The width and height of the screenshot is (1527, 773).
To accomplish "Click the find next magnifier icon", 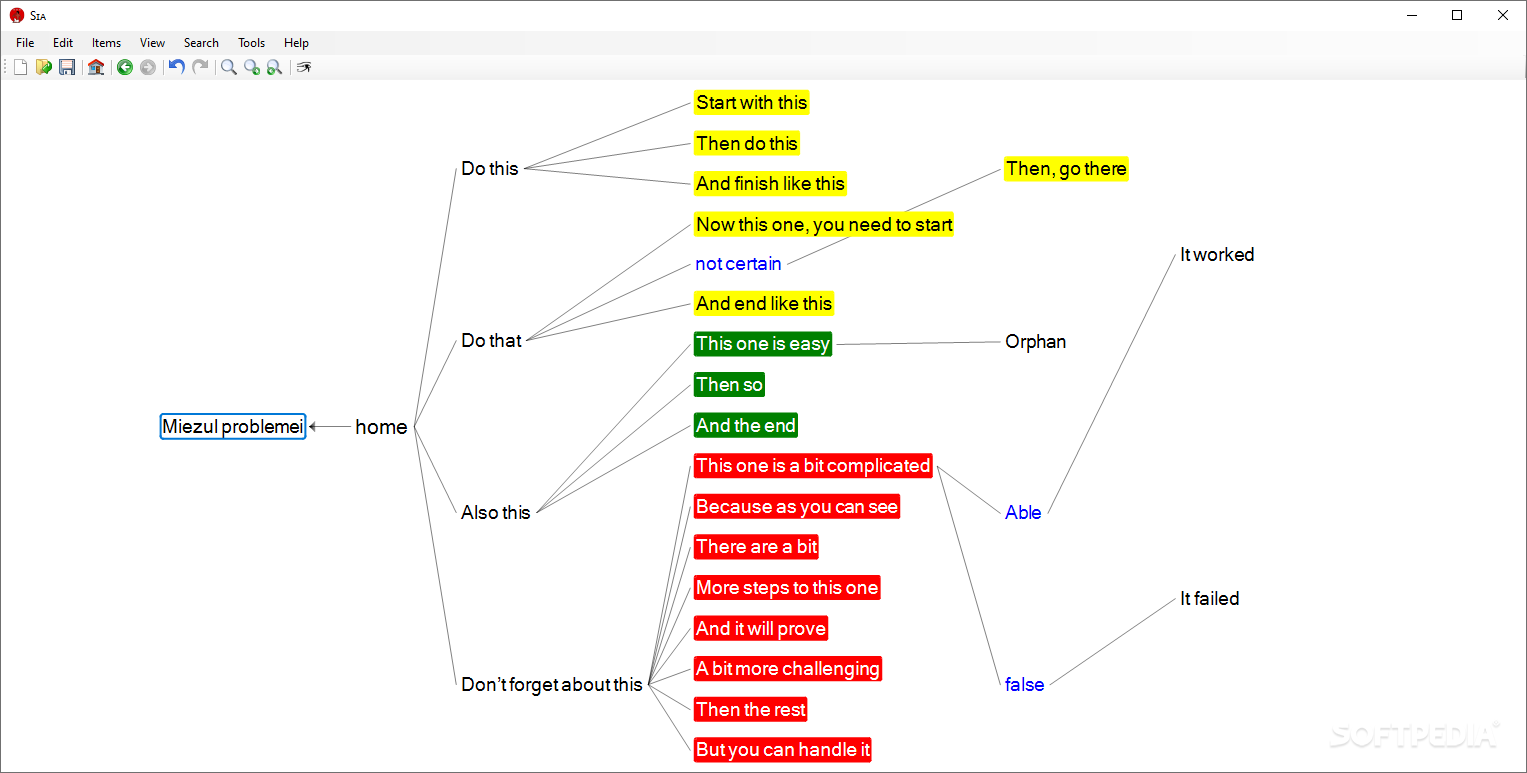I will click(252, 67).
